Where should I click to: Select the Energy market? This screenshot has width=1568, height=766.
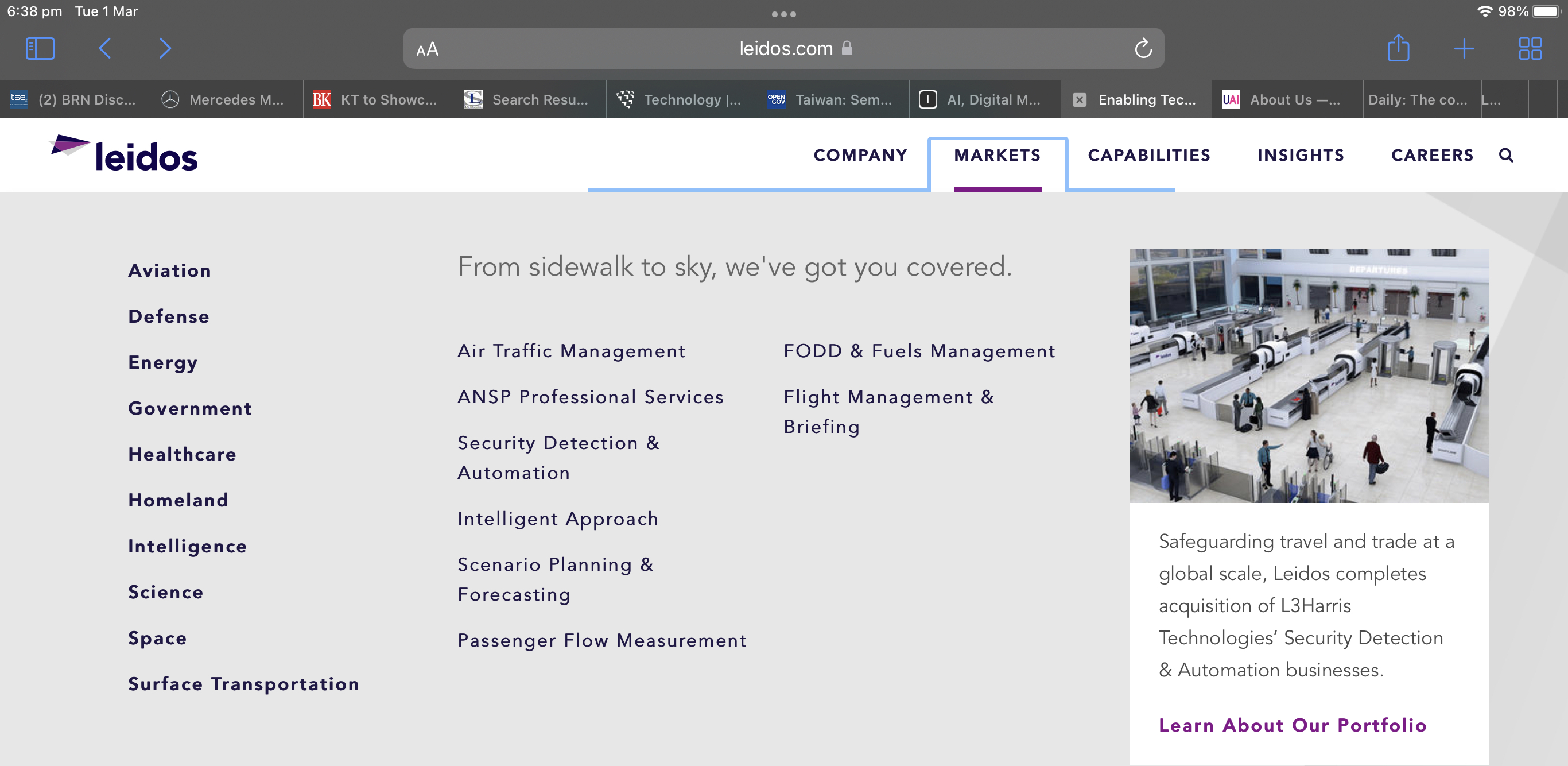pyautogui.click(x=162, y=363)
